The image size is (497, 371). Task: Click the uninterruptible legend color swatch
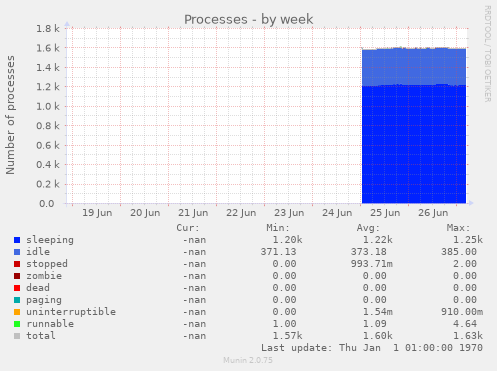pos(17,312)
